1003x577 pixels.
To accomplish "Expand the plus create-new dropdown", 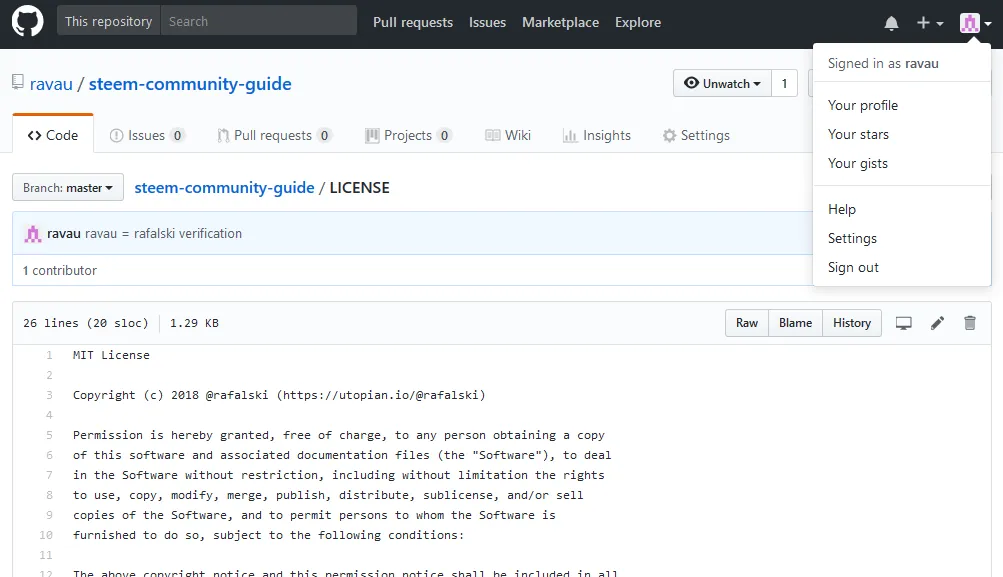I will (x=929, y=23).
